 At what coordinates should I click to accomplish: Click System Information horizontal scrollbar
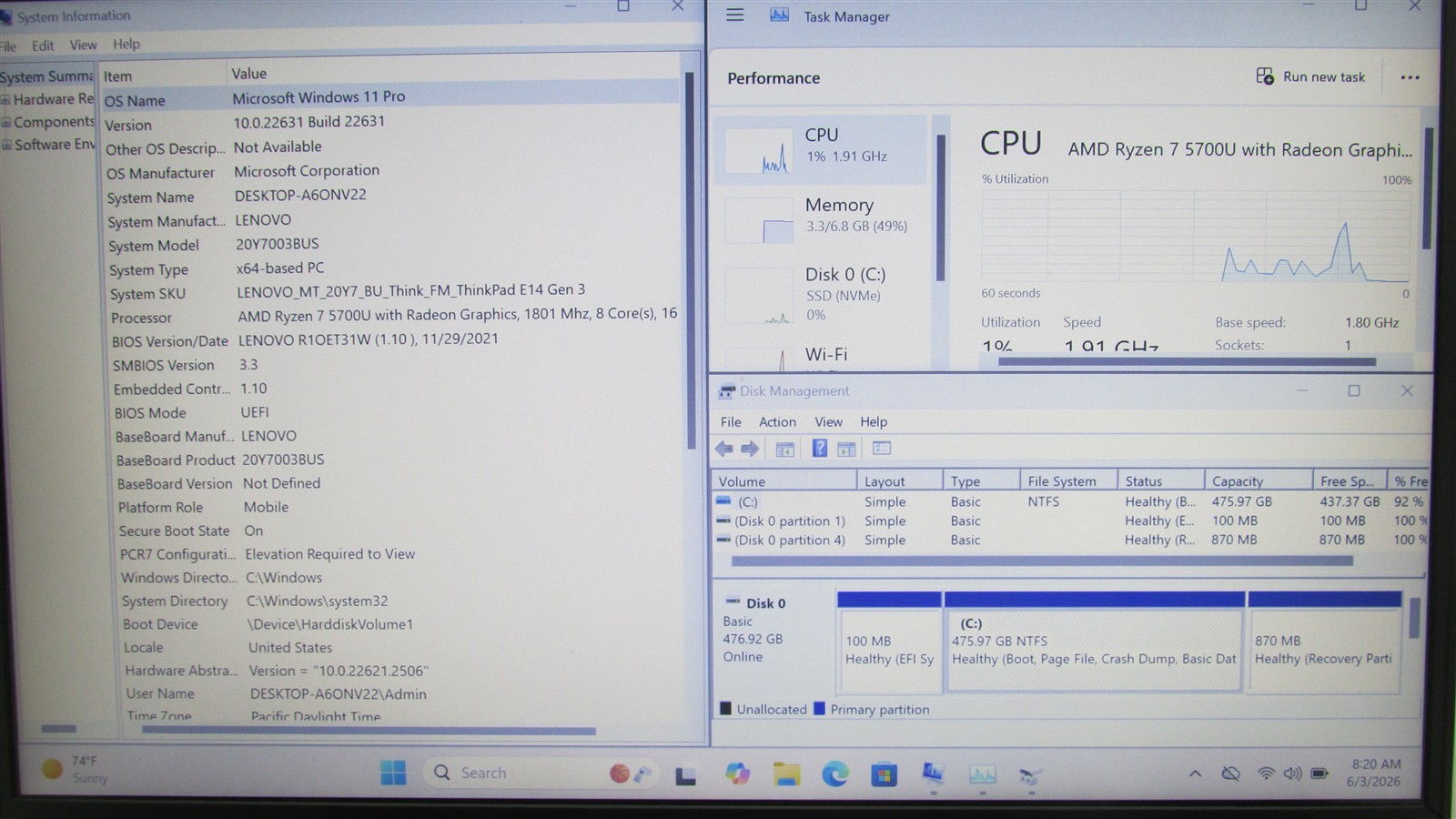click(369, 731)
